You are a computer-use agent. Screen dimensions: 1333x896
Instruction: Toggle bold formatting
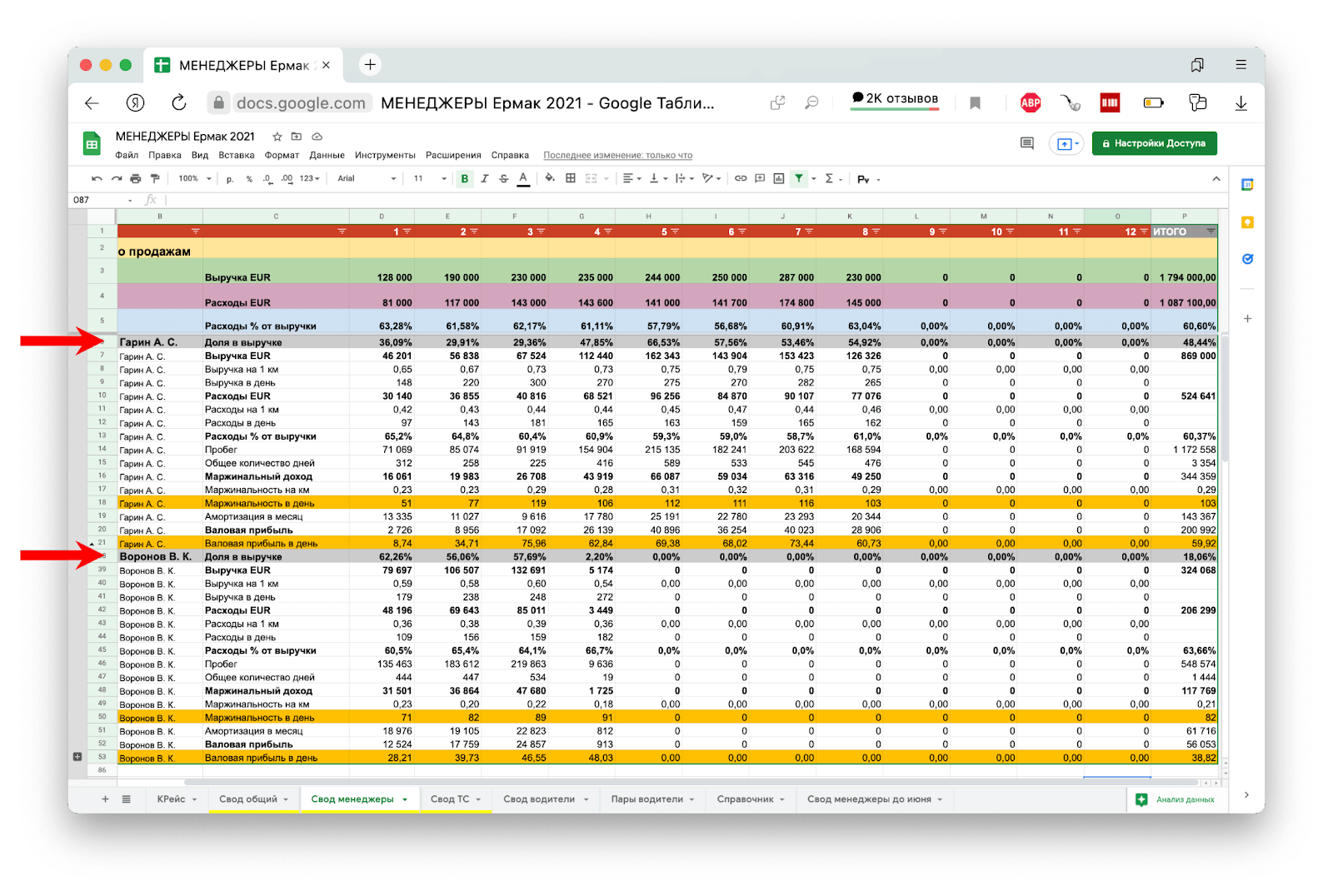(464, 178)
